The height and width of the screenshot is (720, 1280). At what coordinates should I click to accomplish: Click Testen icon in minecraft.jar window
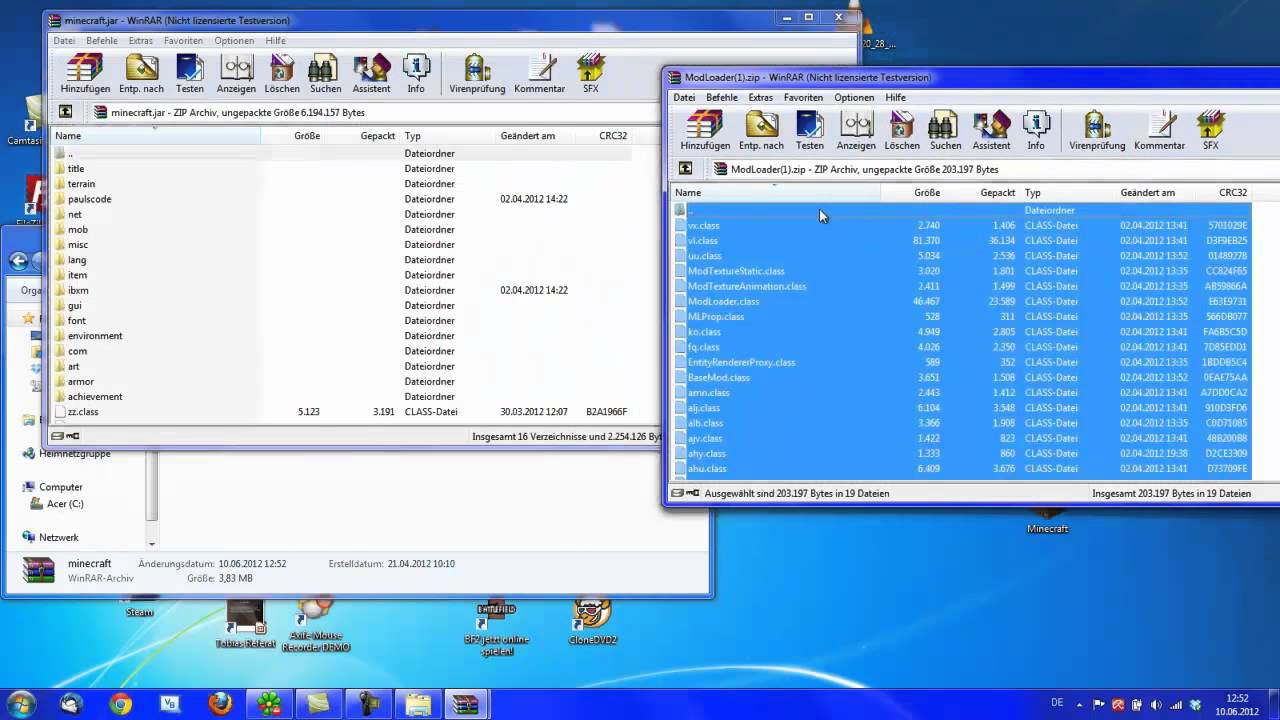tap(190, 73)
